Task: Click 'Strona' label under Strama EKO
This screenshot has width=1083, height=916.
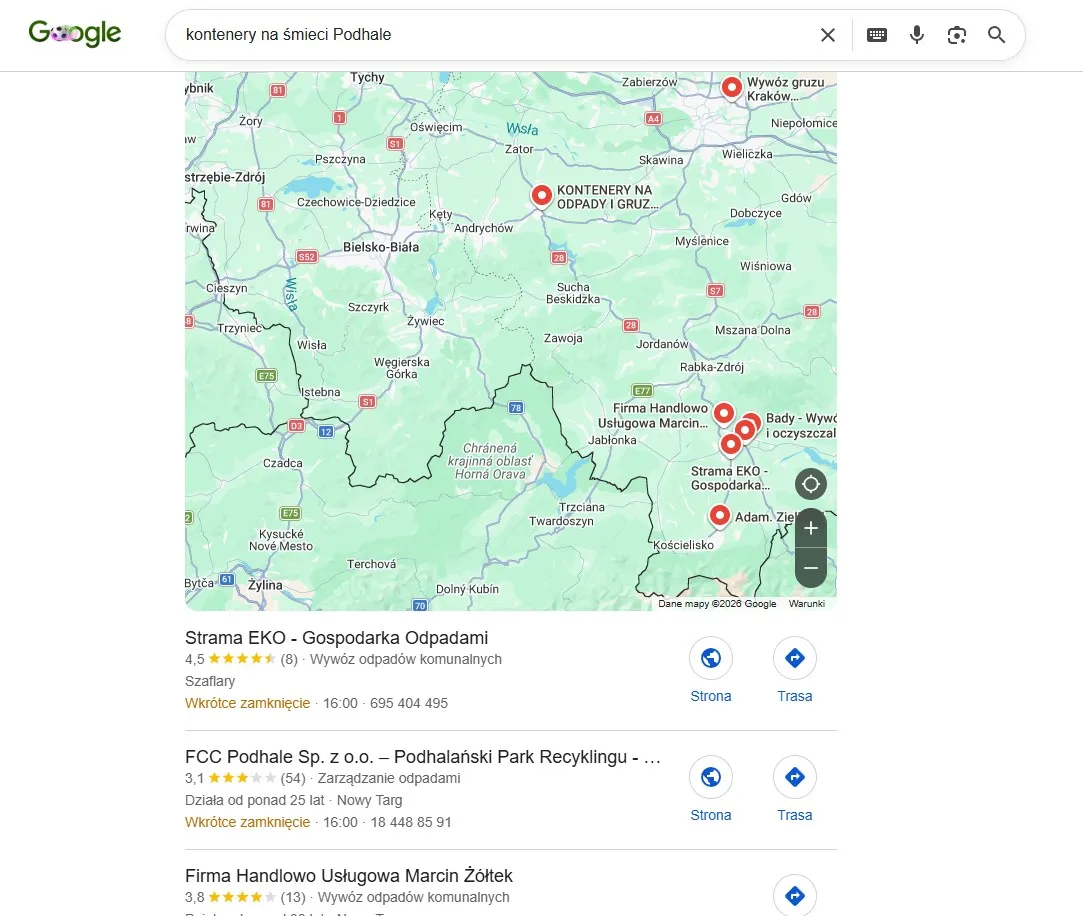Action: (x=711, y=696)
